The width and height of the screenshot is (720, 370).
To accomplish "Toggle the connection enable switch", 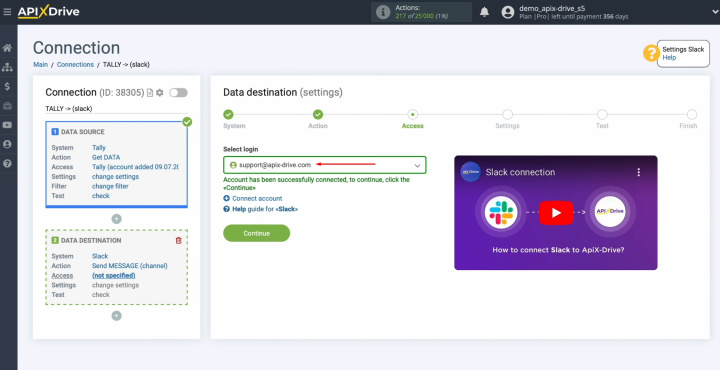I will pos(178,93).
